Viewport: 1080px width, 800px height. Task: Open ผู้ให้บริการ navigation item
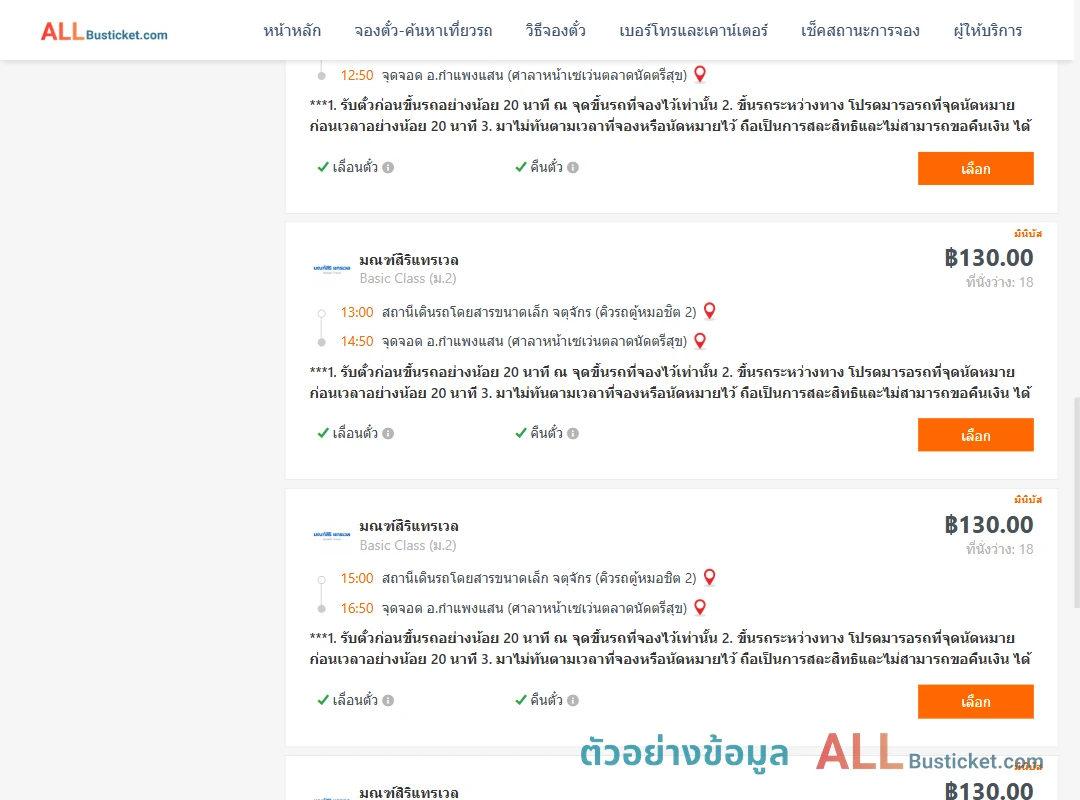click(x=988, y=30)
